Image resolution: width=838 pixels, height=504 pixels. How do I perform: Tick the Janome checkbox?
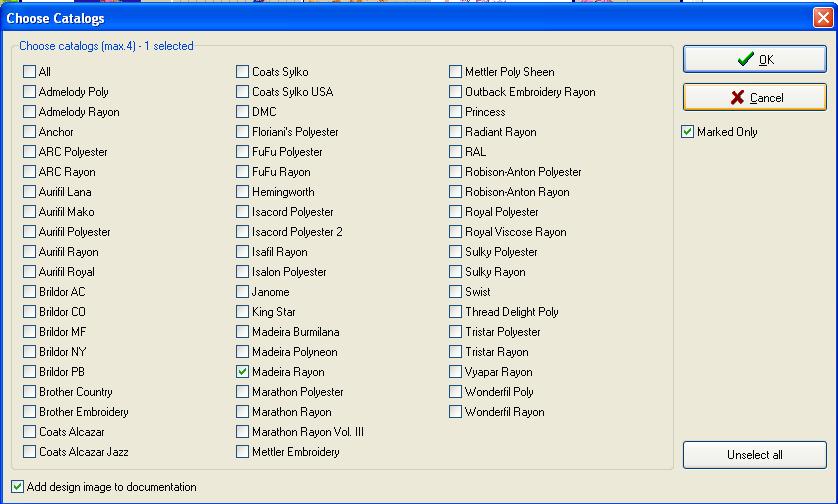tap(242, 291)
